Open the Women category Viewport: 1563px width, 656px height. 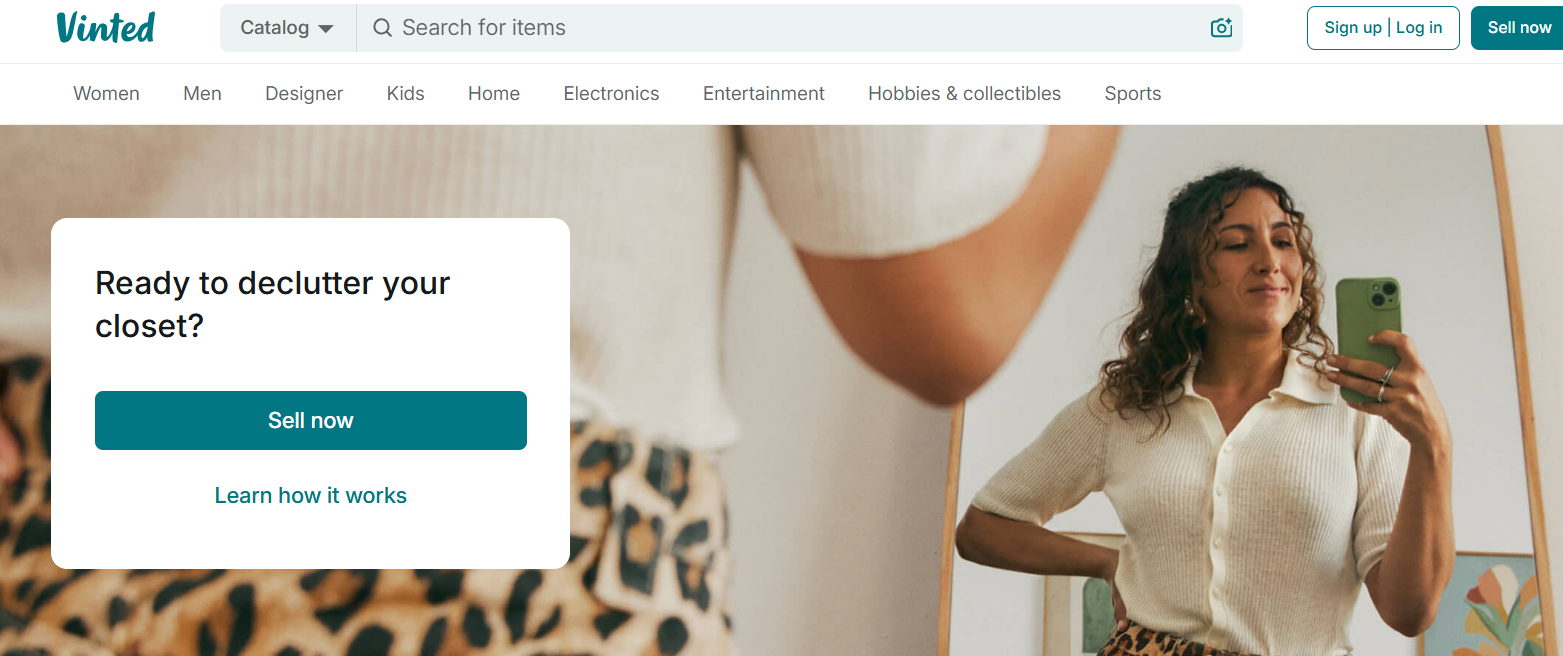[x=107, y=94]
